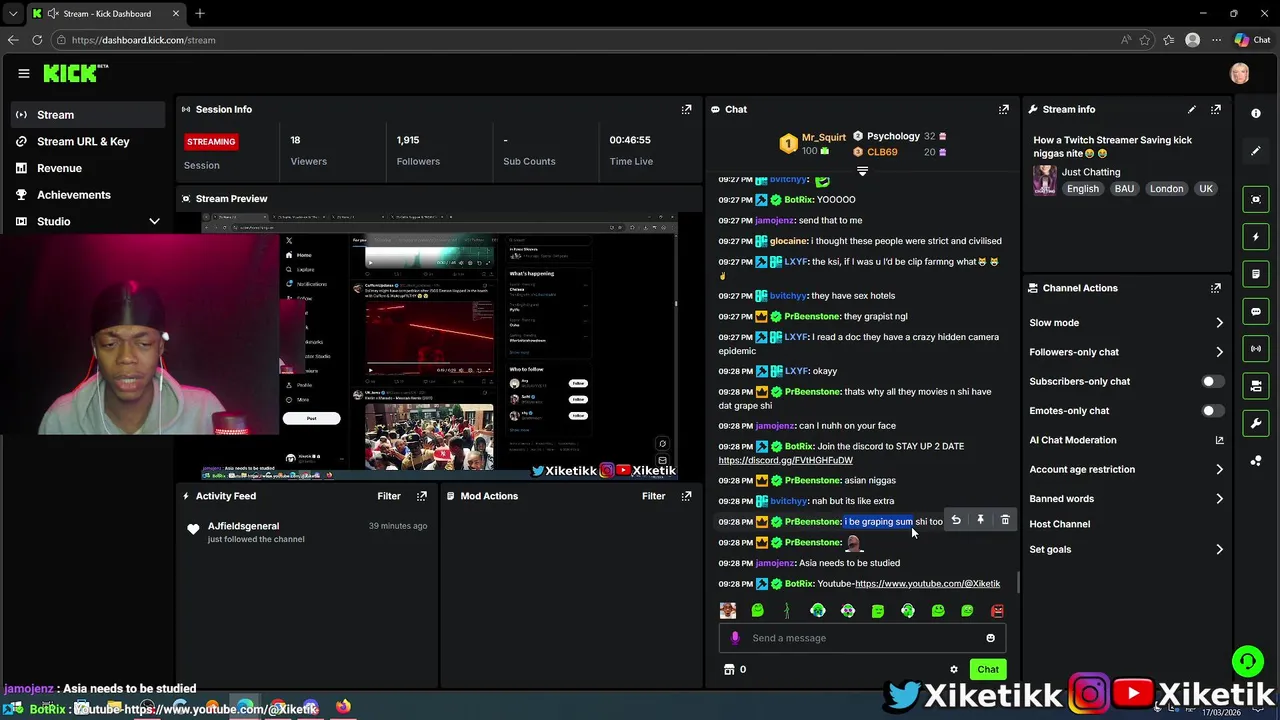Reply to PrBeenstone's highlighted message
Viewport: 1280px width, 720px height.
coord(956,520)
